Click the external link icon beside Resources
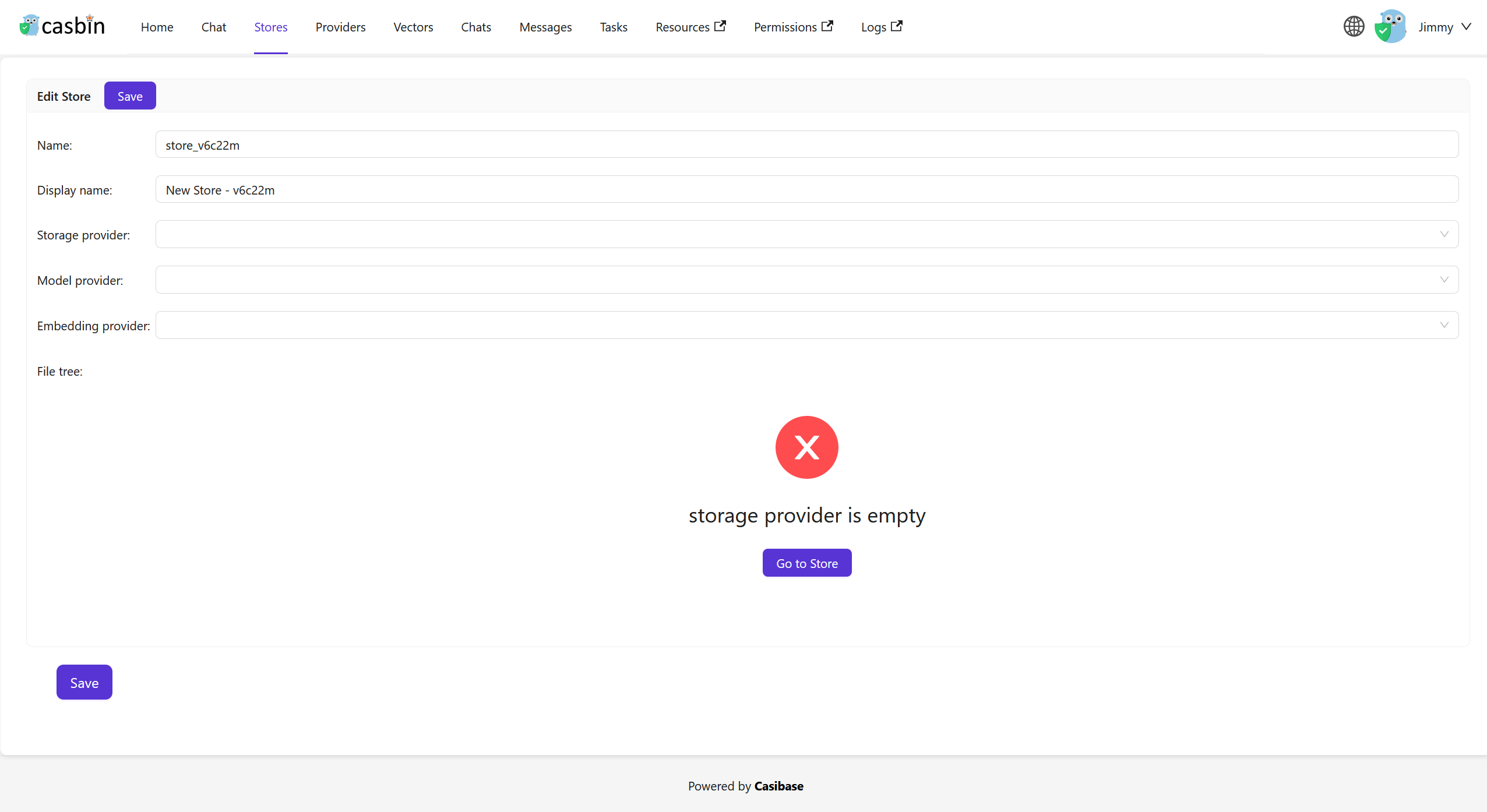Viewport: 1487px width, 812px height. tap(720, 26)
